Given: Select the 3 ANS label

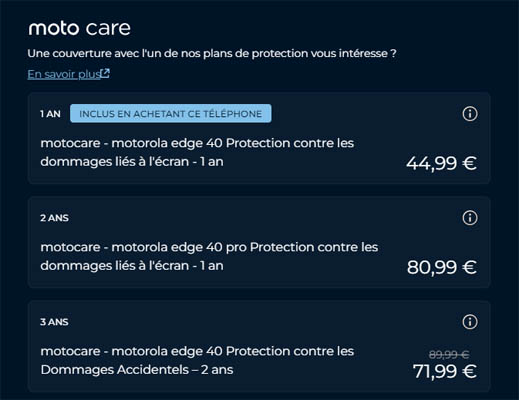Looking at the screenshot, I should [x=54, y=322].
